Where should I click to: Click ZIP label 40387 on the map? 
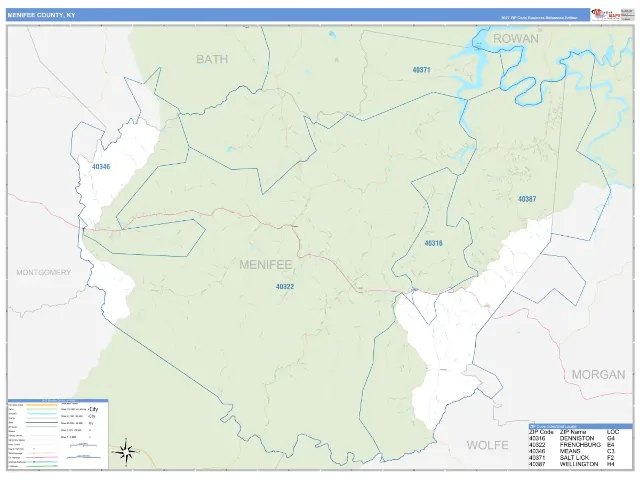click(x=527, y=199)
